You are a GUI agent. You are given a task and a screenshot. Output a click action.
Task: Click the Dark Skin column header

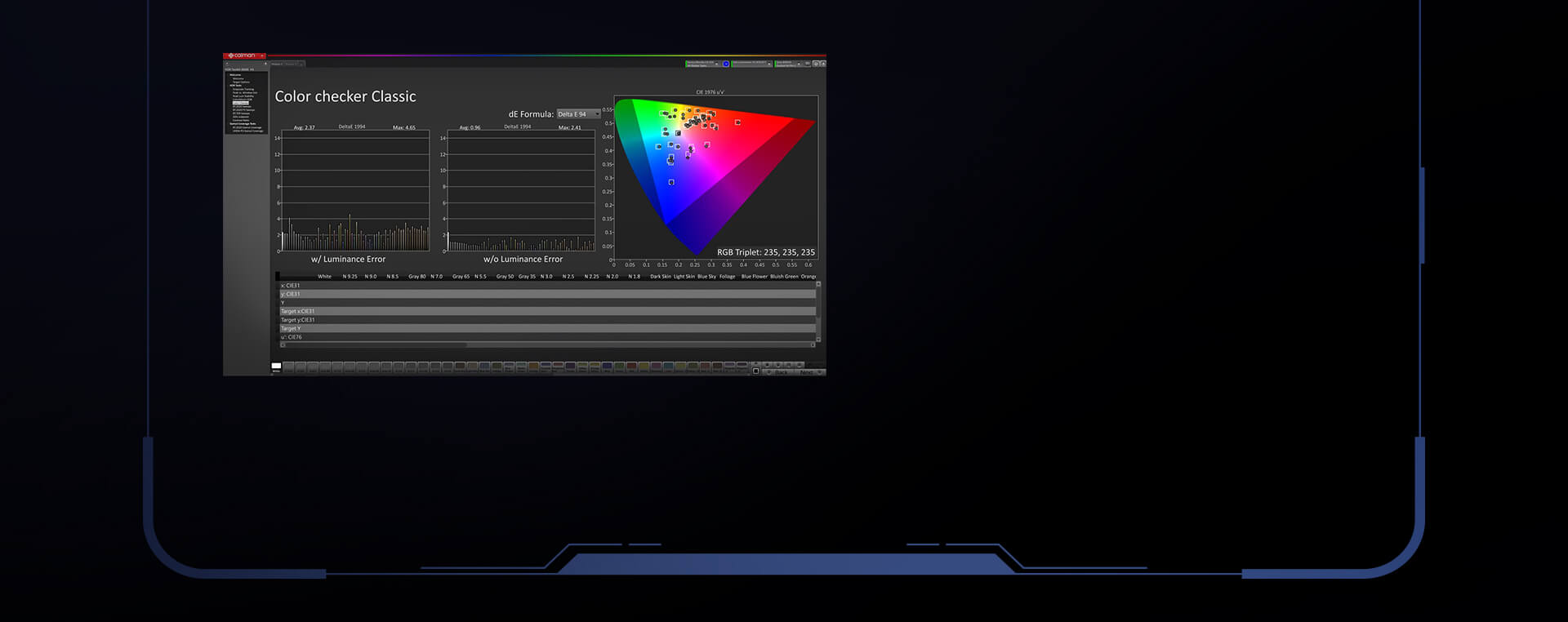click(660, 277)
